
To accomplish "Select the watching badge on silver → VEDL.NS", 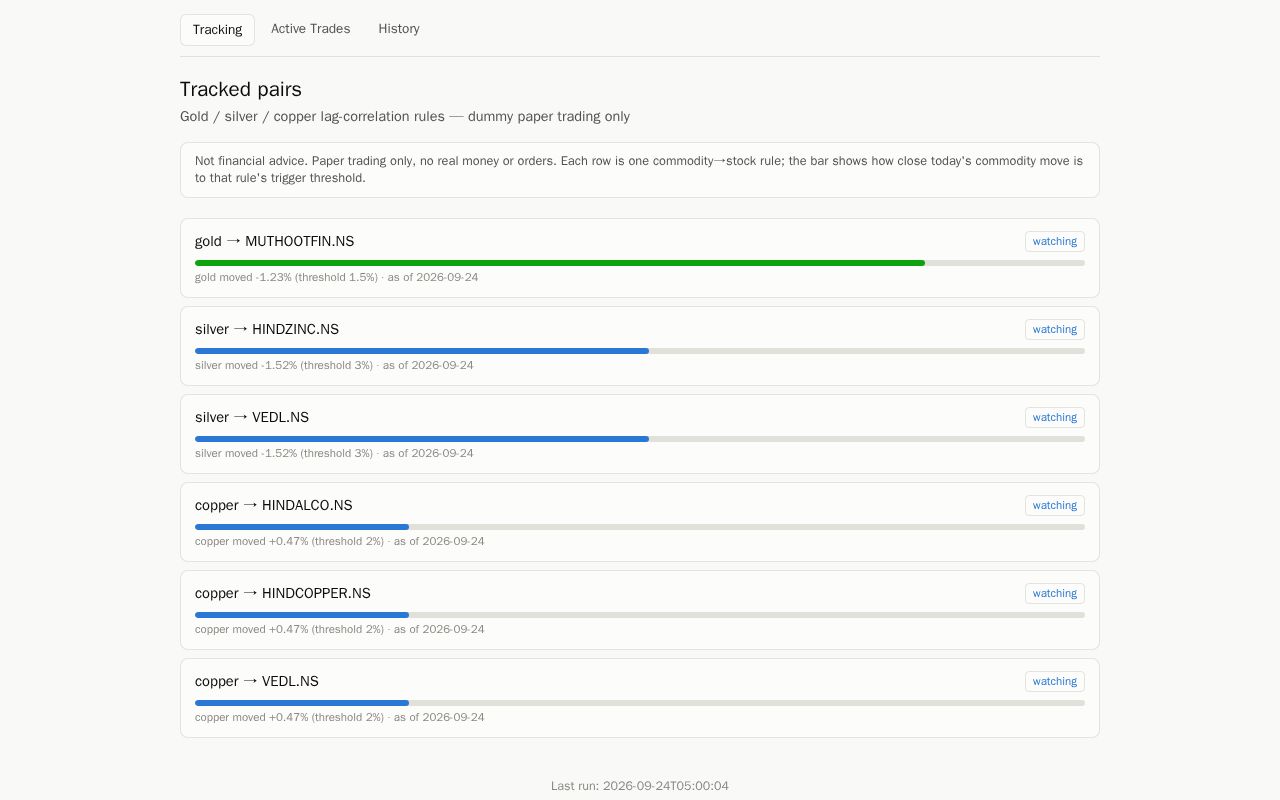I will [x=1055, y=417].
